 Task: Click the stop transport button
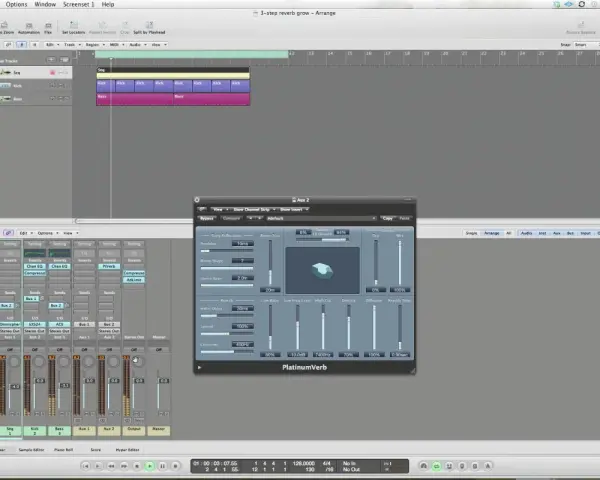137,466
